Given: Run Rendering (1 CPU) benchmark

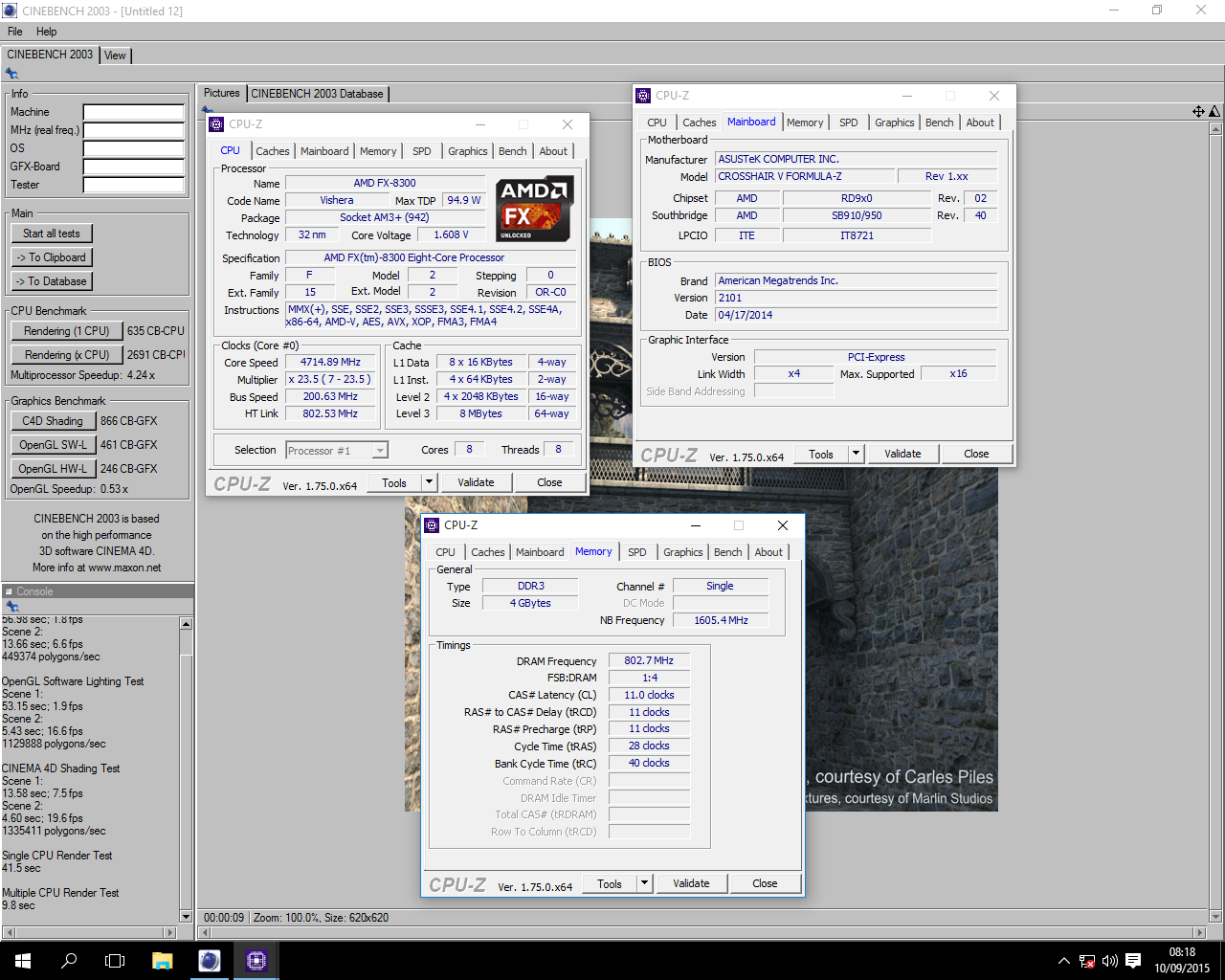Looking at the screenshot, I should pyautogui.click(x=67, y=331).
